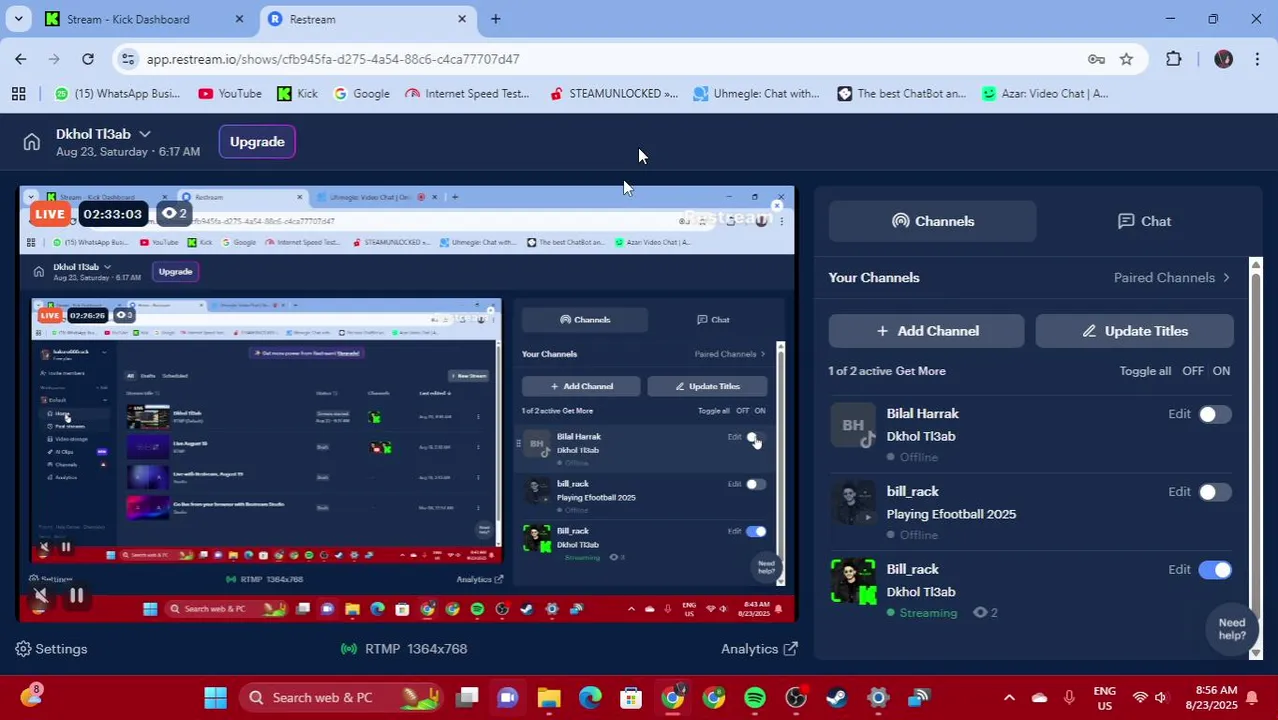Open File Explorer from the taskbar
The image size is (1278, 720).
pyautogui.click(x=549, y=697)
